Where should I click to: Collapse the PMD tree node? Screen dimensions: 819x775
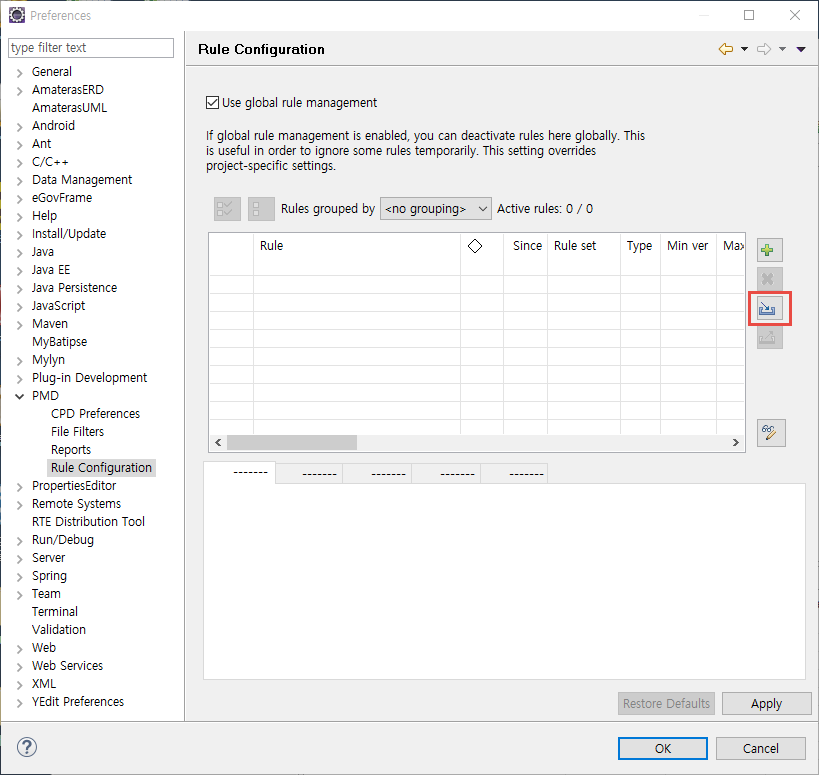pyautogui.click(x=20, y=396)
